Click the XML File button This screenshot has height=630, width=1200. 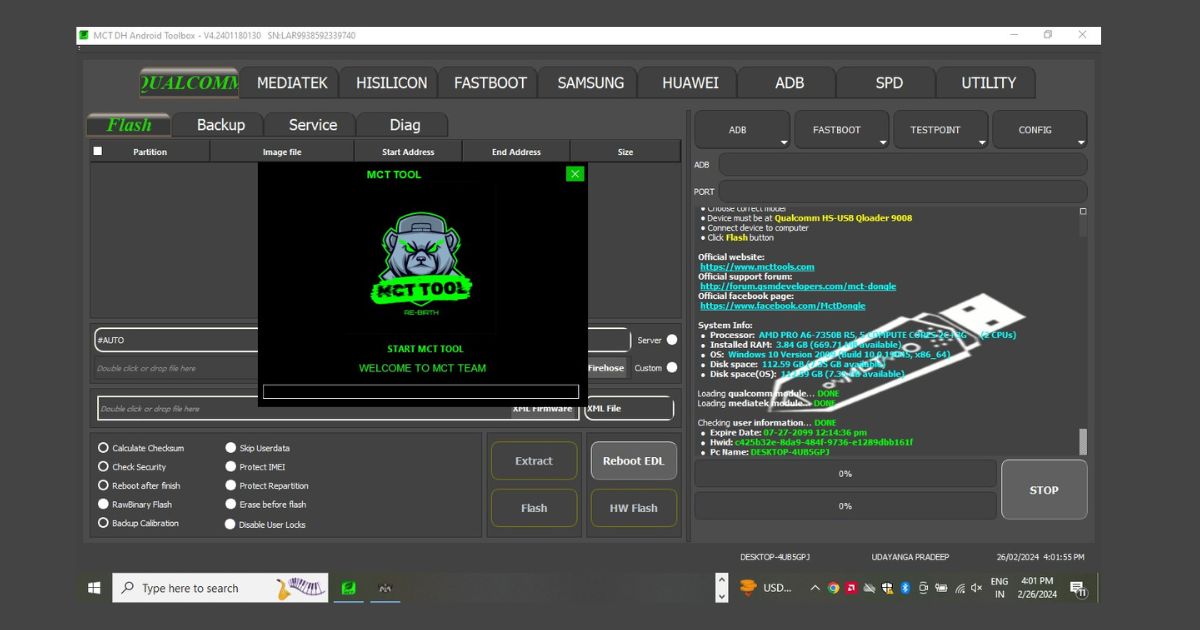629,408
